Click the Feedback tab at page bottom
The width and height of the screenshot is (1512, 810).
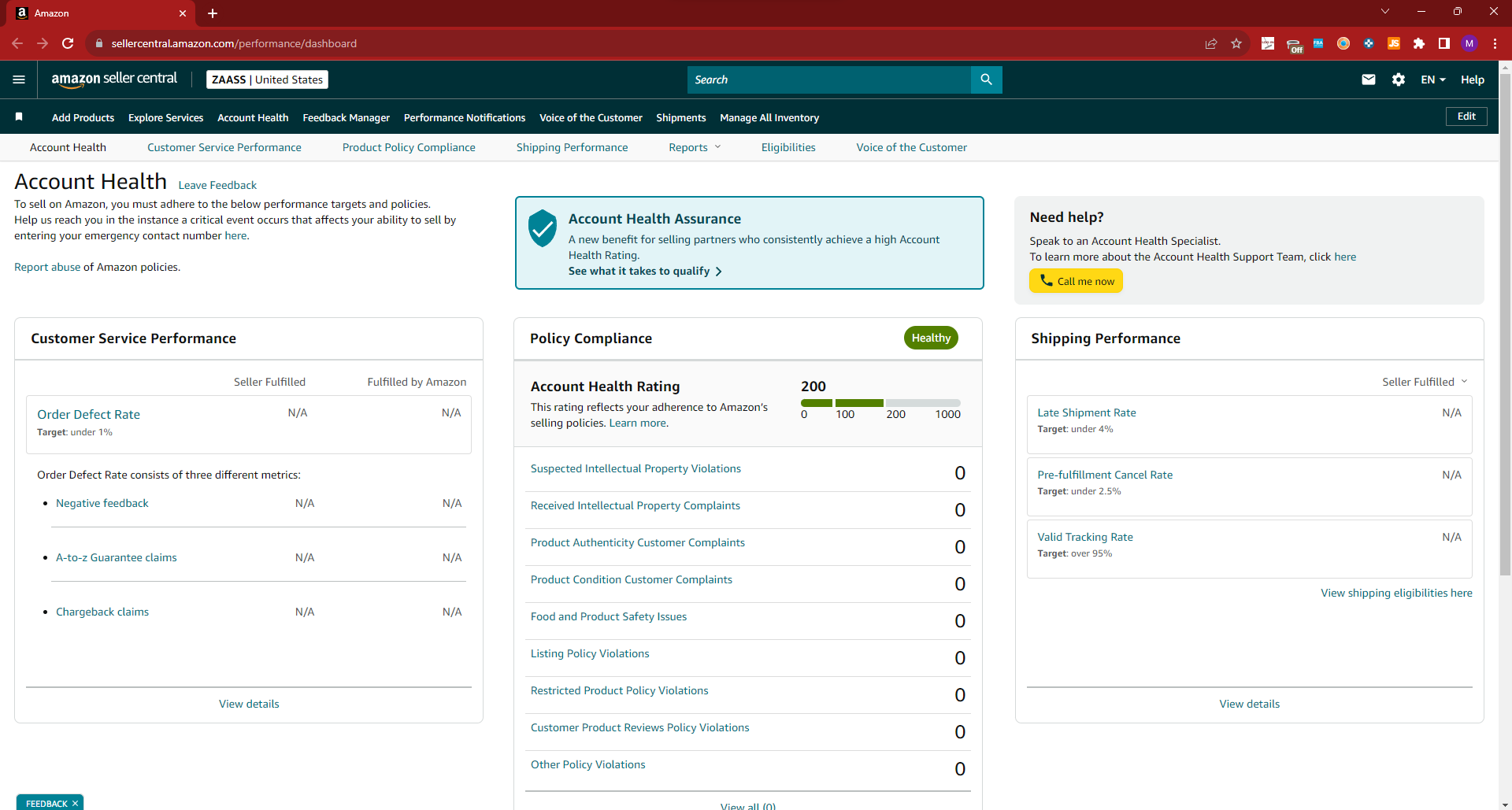point(46,803)
